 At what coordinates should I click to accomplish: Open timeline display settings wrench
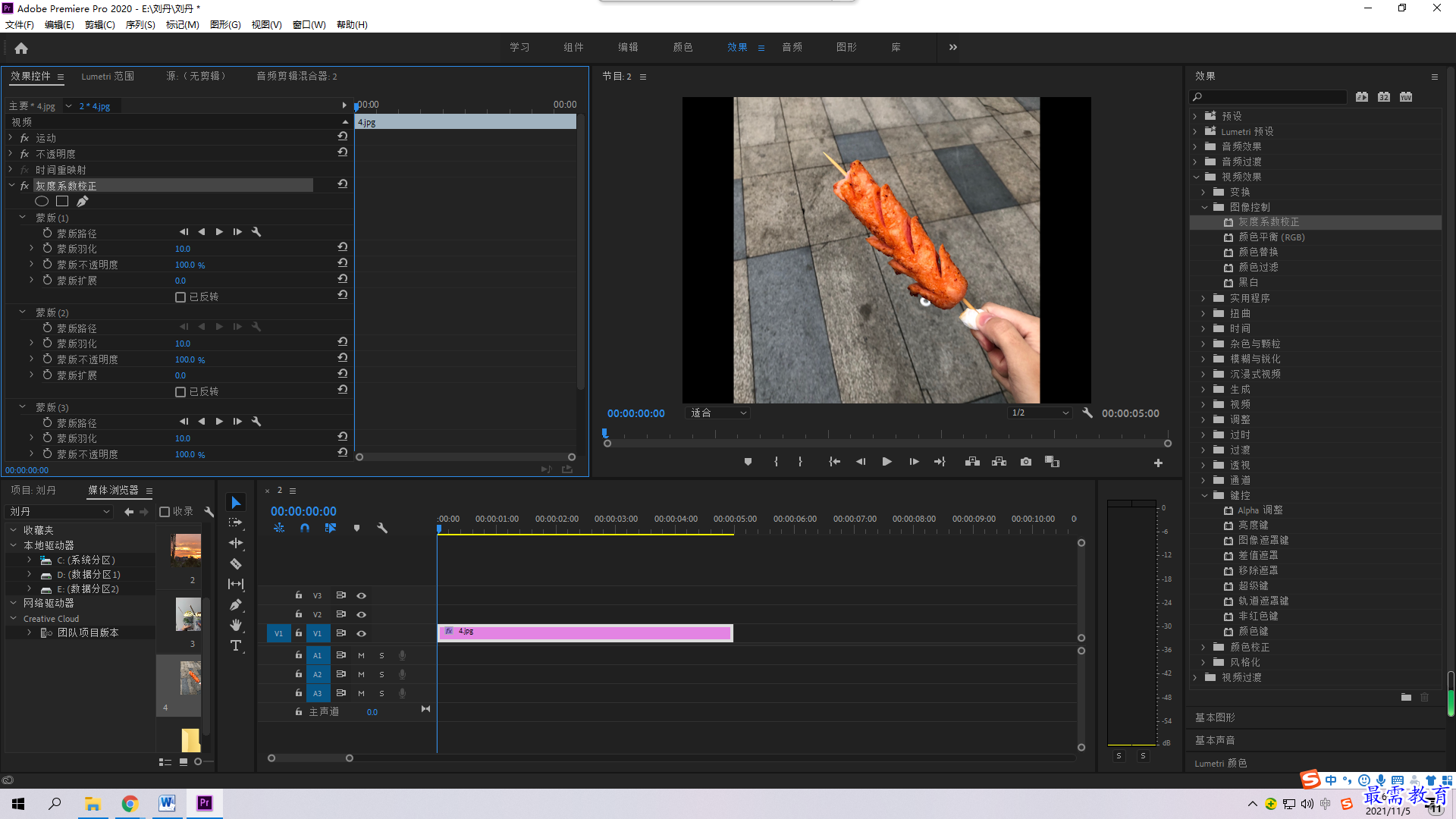point(382,528)
